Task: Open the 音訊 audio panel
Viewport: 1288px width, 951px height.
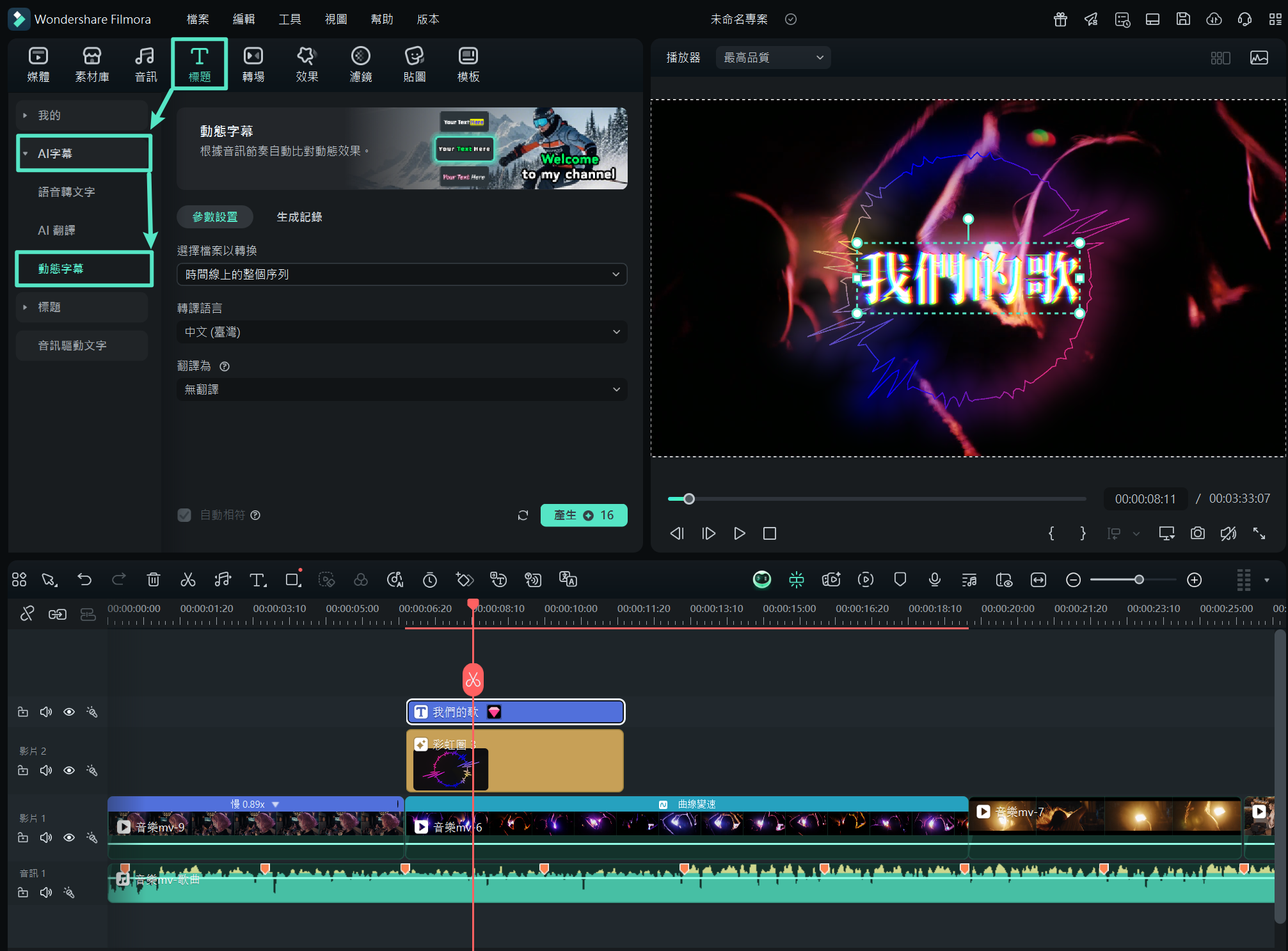Action: [146, 65]
